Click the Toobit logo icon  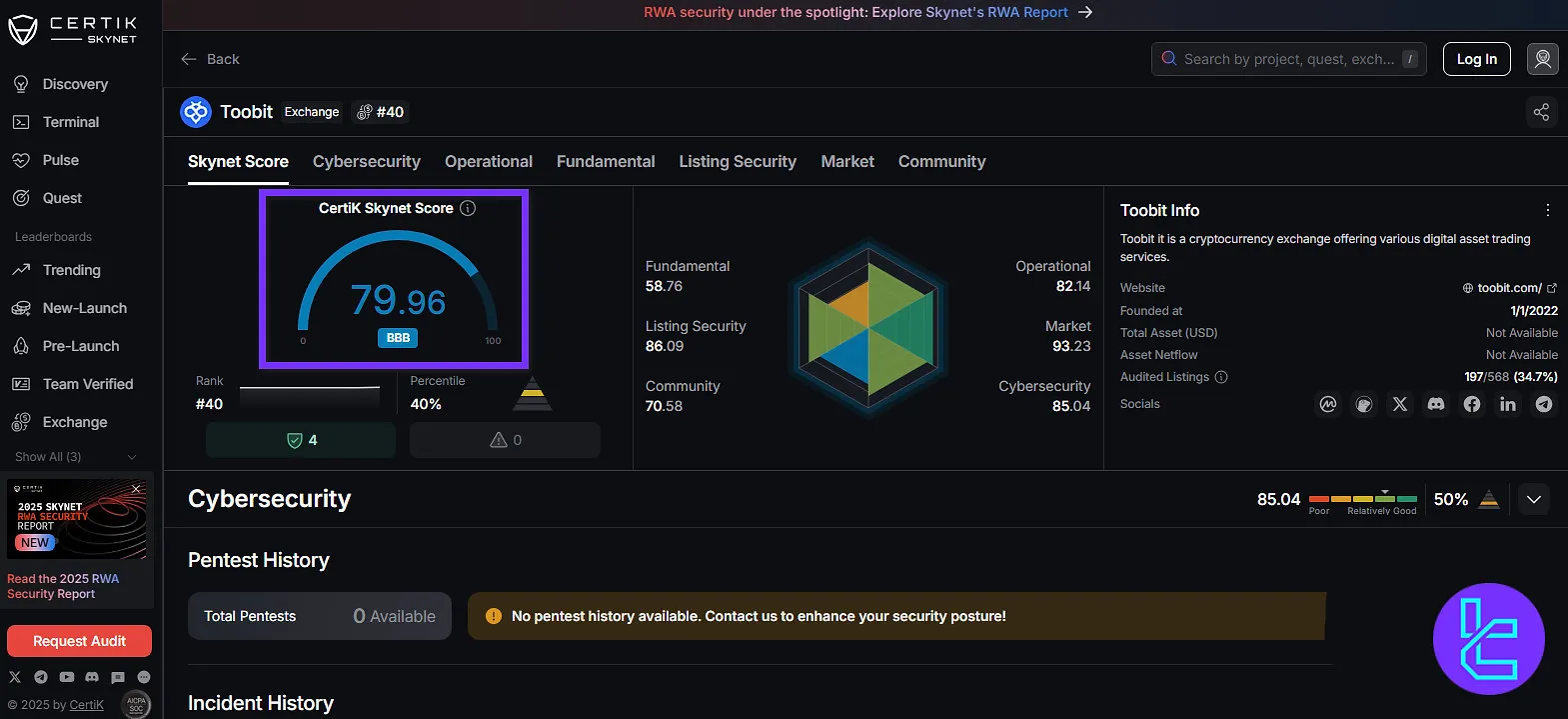point(196,112)
